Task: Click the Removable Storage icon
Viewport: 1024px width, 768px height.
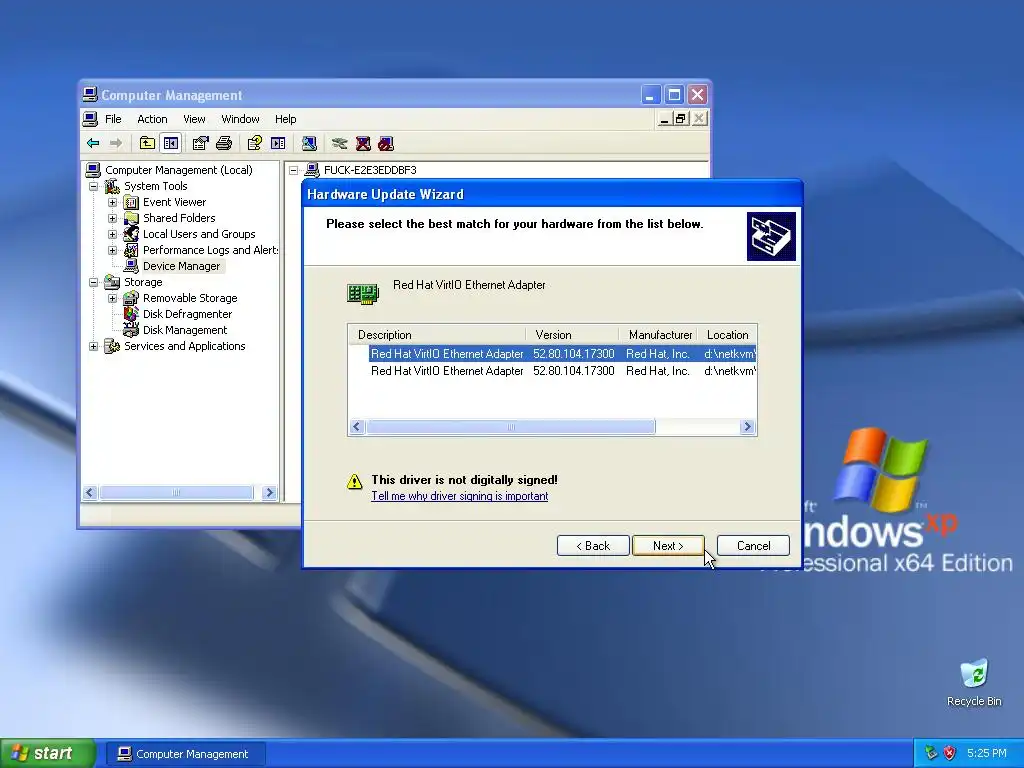Action: point(131,298)
